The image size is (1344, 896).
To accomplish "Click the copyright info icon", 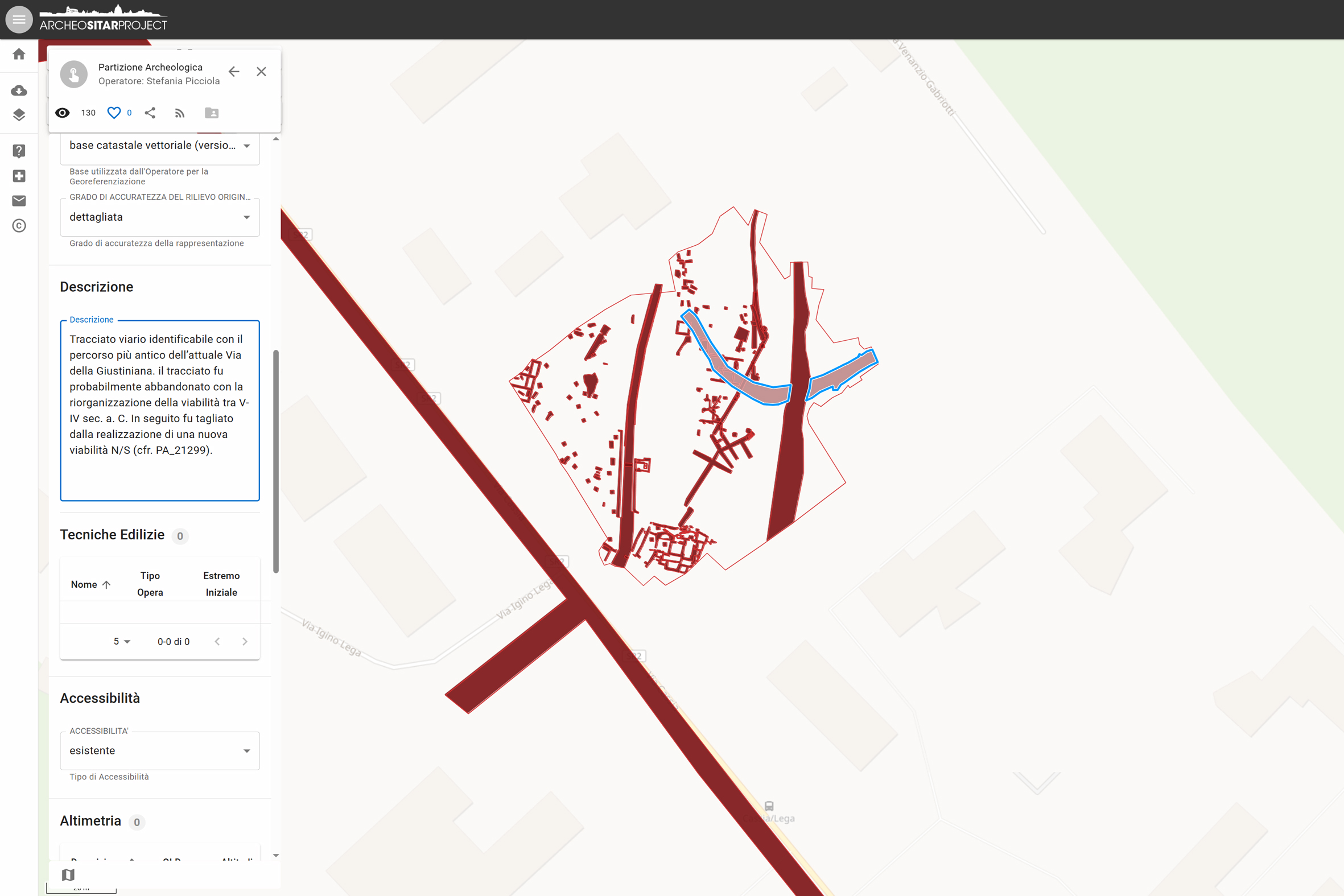I will click(x=19, y=226).
